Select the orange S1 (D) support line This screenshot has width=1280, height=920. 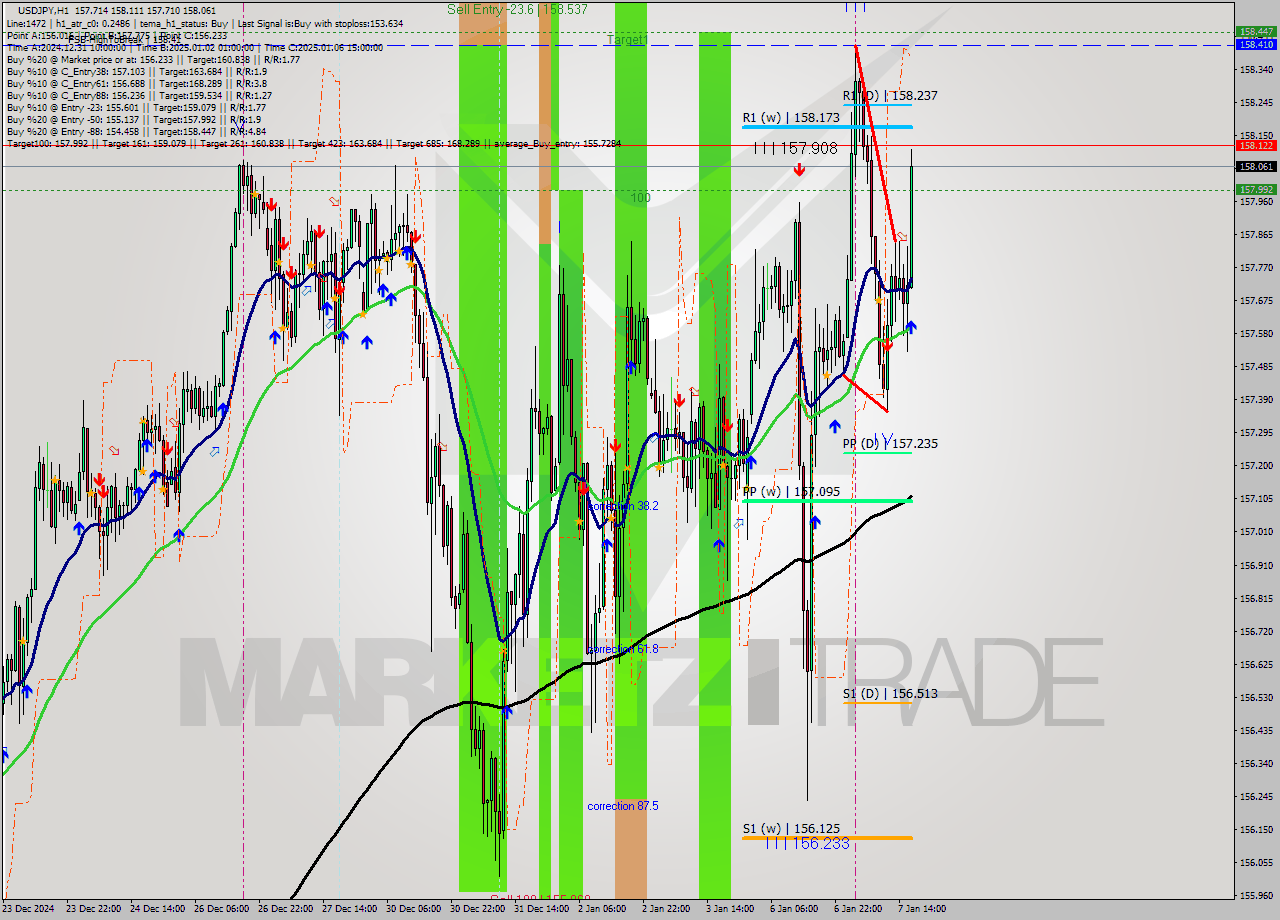click(877, 702)
